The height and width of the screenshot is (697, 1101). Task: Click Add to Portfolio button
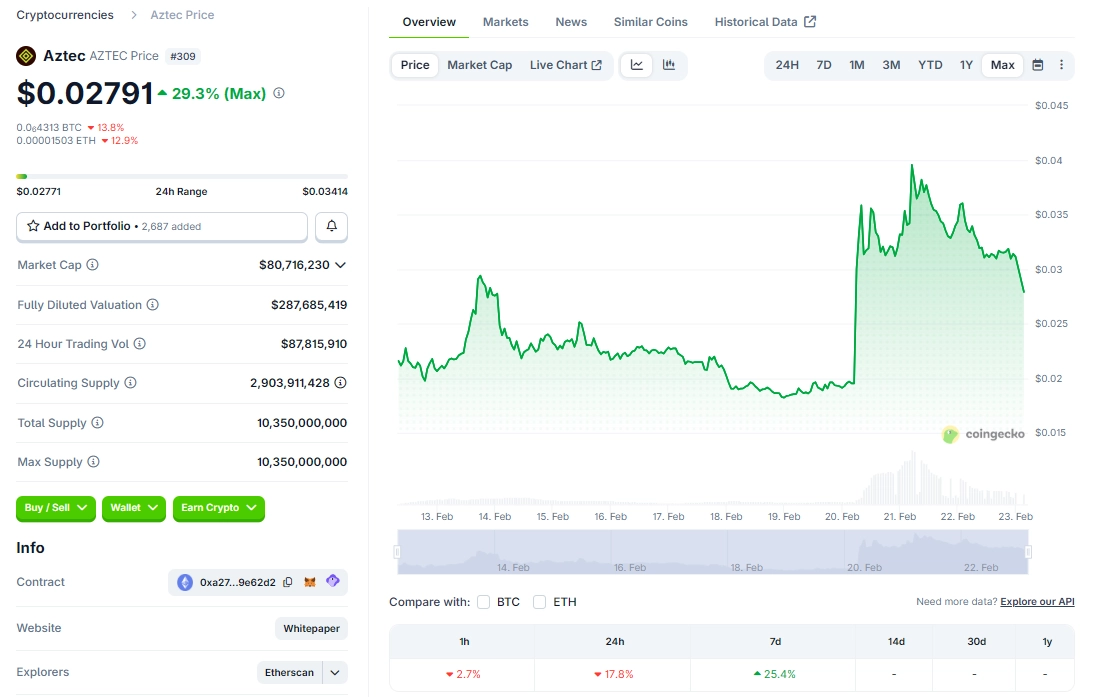[x=162, y=227]
